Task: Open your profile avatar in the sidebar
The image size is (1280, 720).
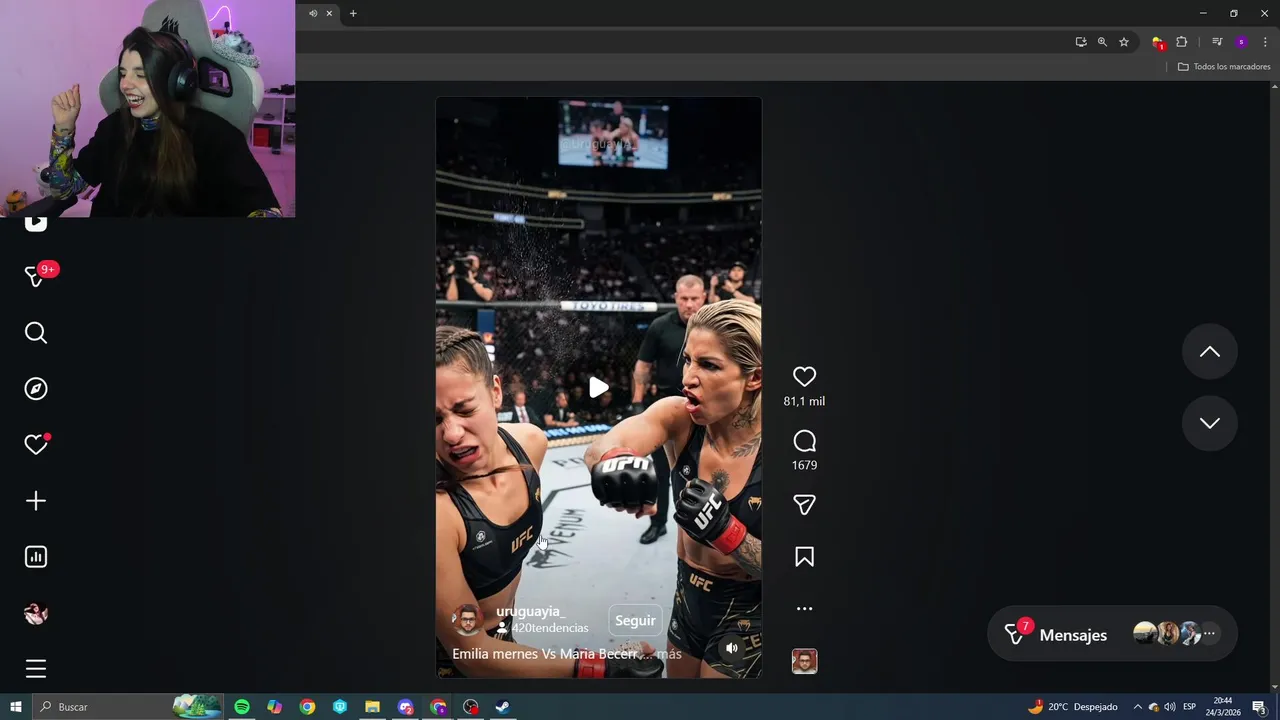Action: click(36, 613)
